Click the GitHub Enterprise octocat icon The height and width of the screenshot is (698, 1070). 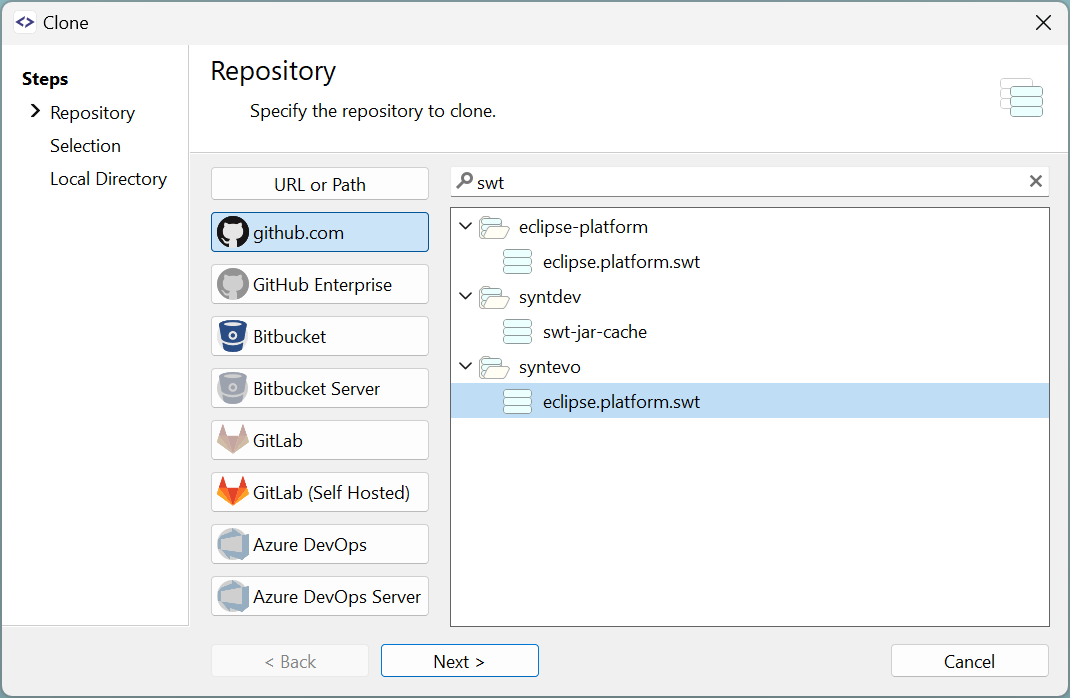(231, 284)
